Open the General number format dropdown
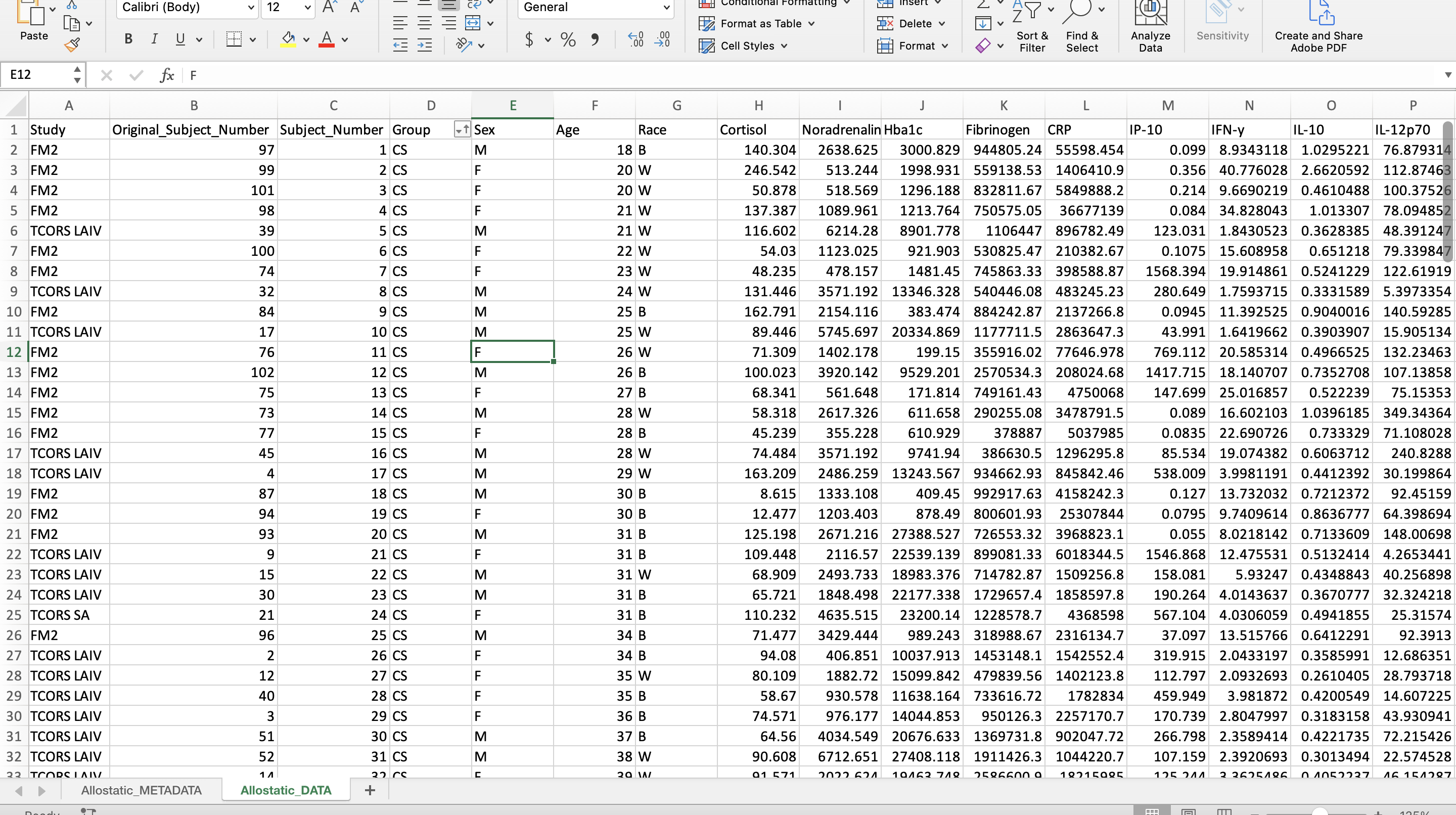This screenshot has width=1456, height=815. 666,8
